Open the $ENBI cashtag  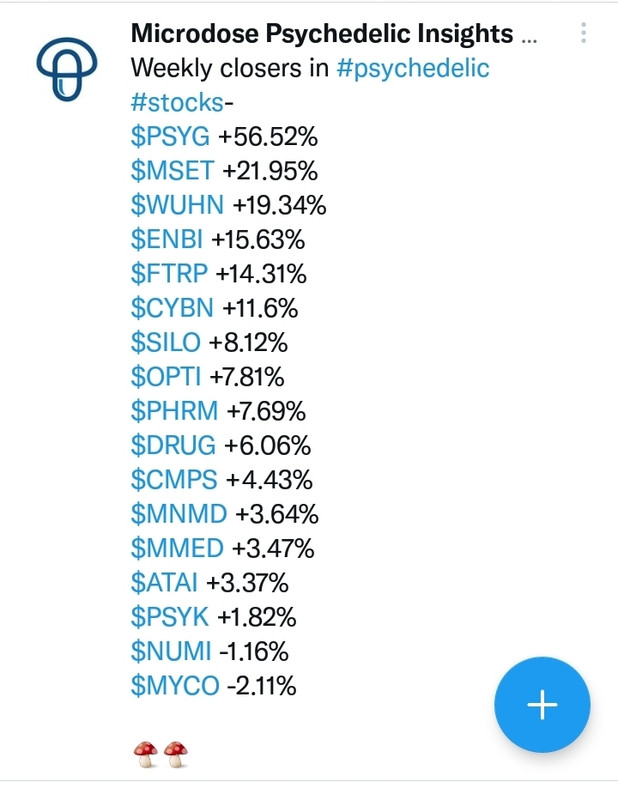click(x=166, y=239)
